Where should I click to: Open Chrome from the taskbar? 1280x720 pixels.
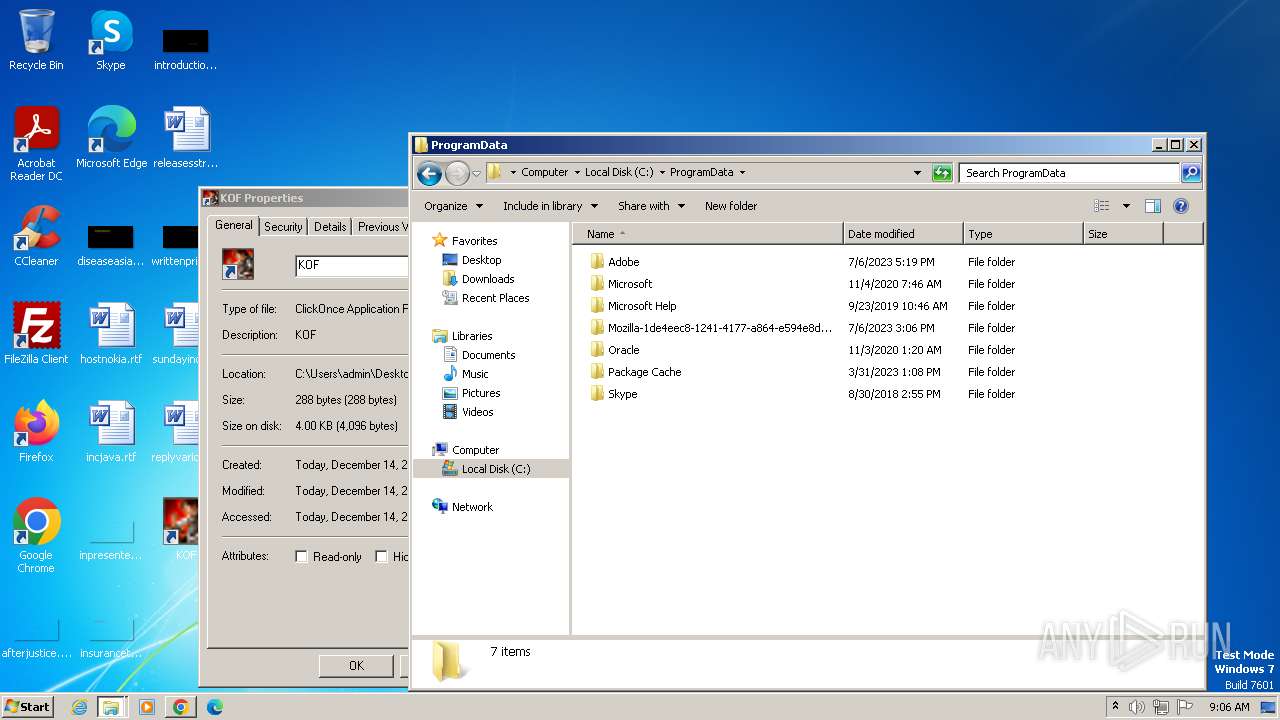181,707
